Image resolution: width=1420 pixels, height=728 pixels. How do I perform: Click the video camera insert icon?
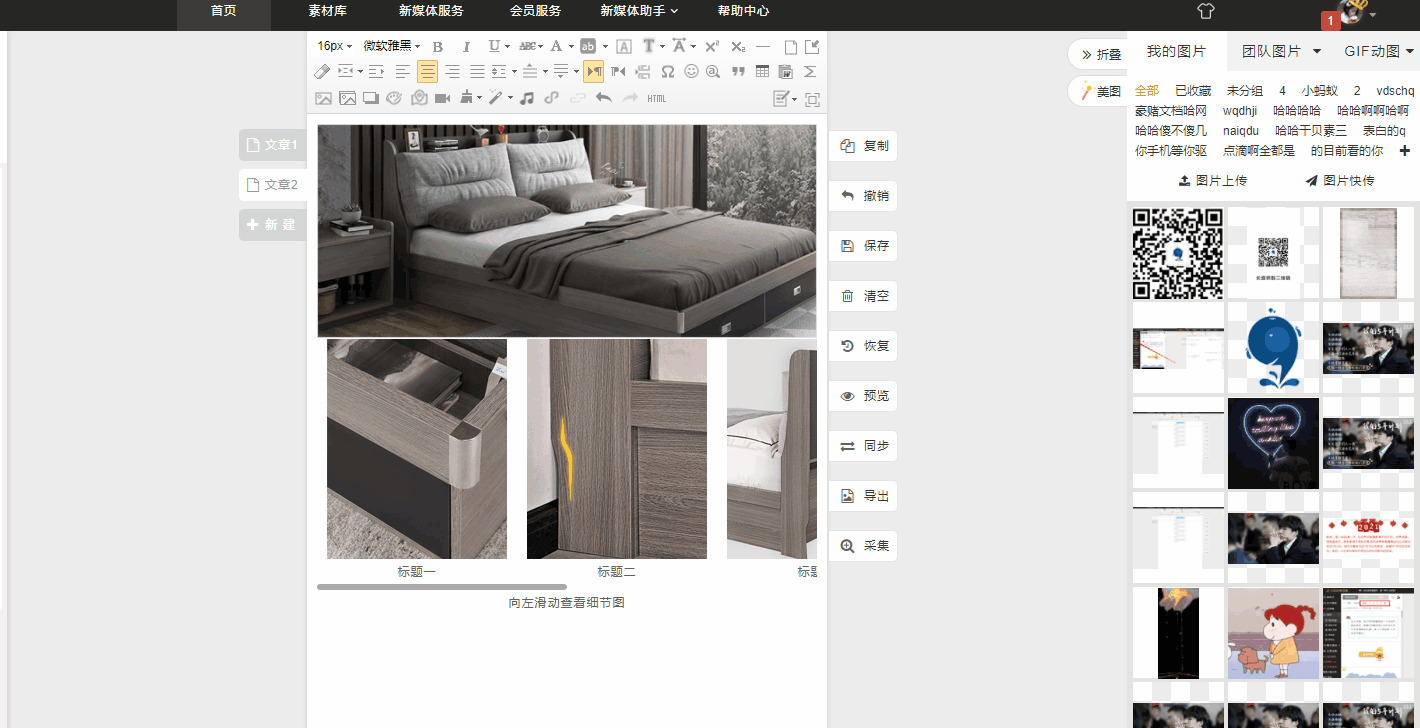point(442,98)
